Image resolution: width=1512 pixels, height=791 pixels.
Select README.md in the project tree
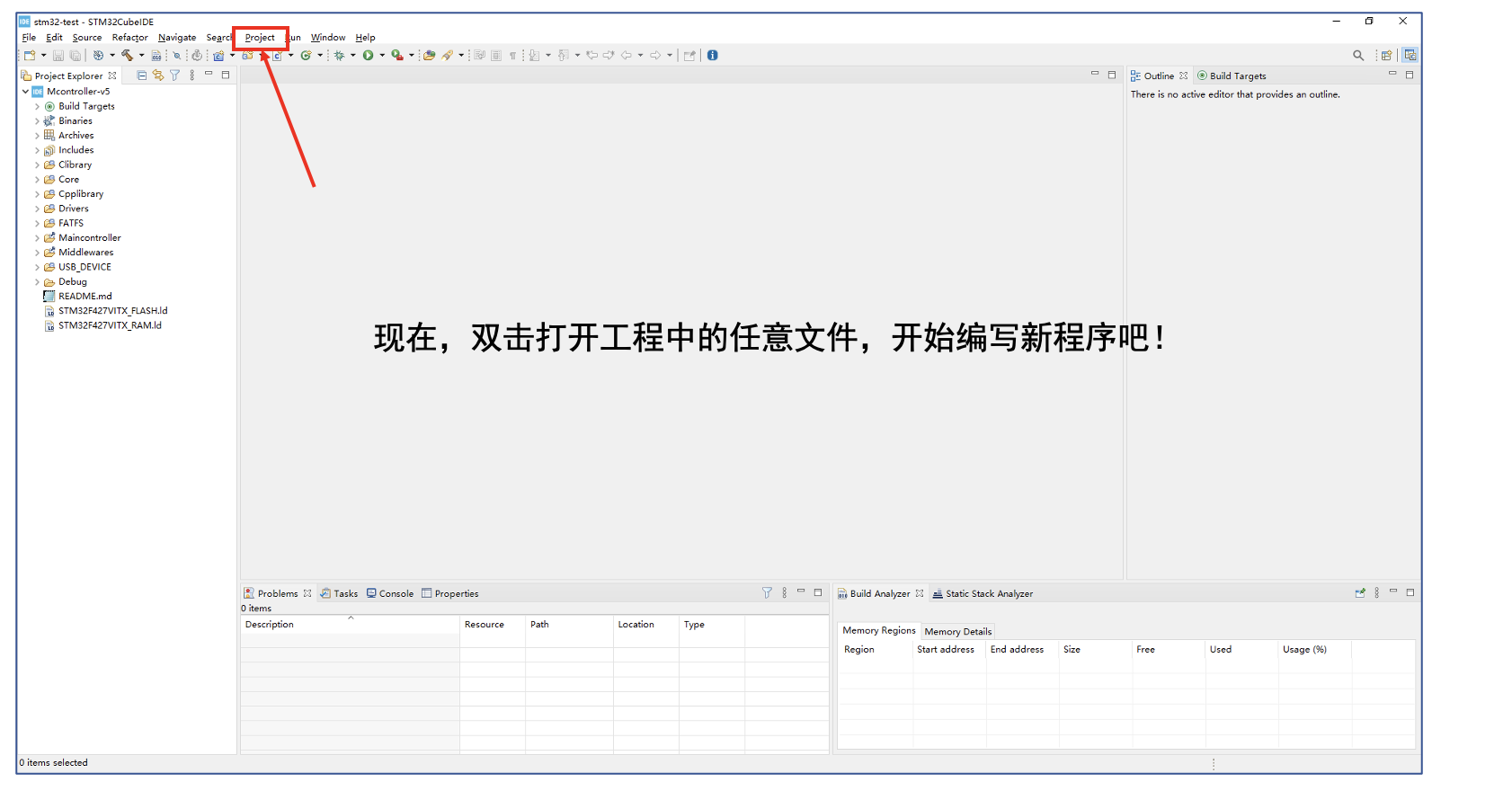84,297
